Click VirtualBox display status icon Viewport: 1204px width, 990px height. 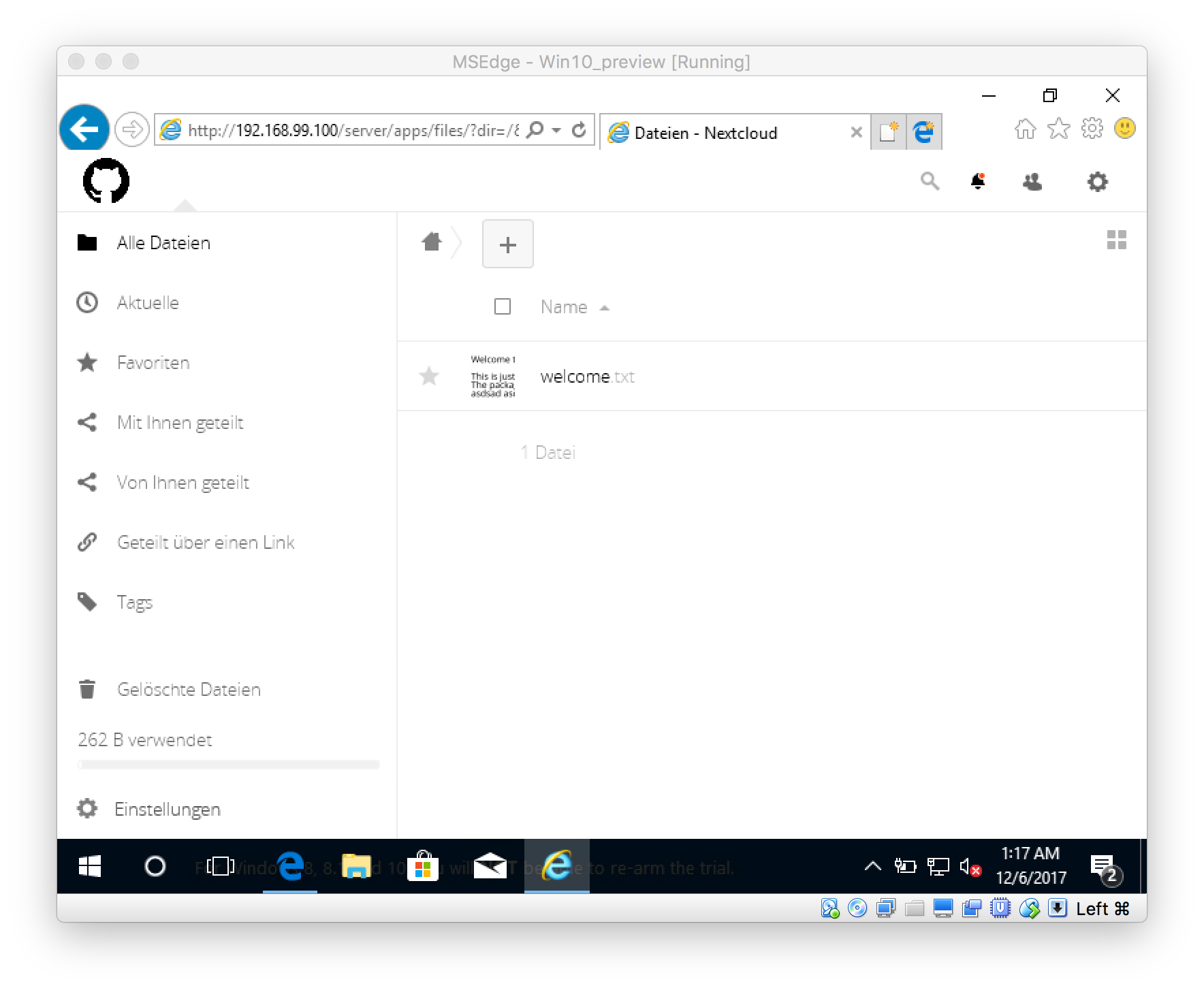943,908
